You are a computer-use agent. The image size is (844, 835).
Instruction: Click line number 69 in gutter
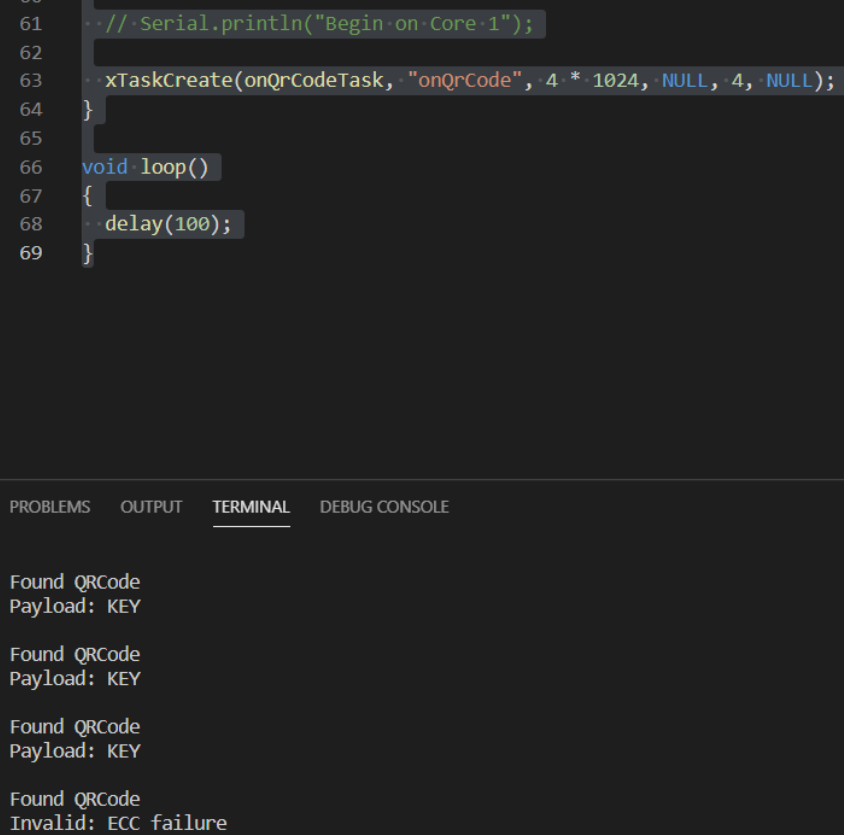tap(31, 252)
